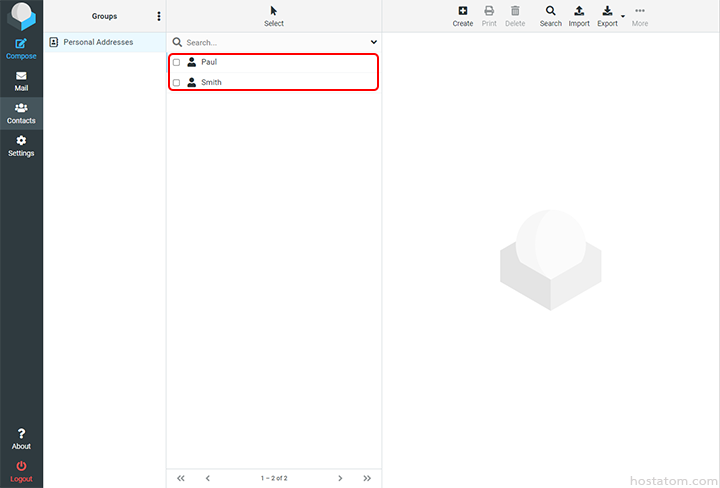Go to the Mail section

21,81
